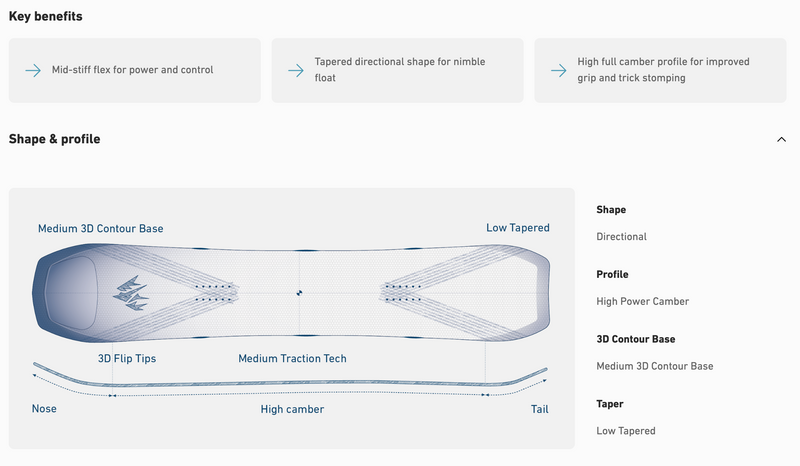Click the left binding insert holes on the board
Screen dimensions: 800x466
[x=218, y=292]
